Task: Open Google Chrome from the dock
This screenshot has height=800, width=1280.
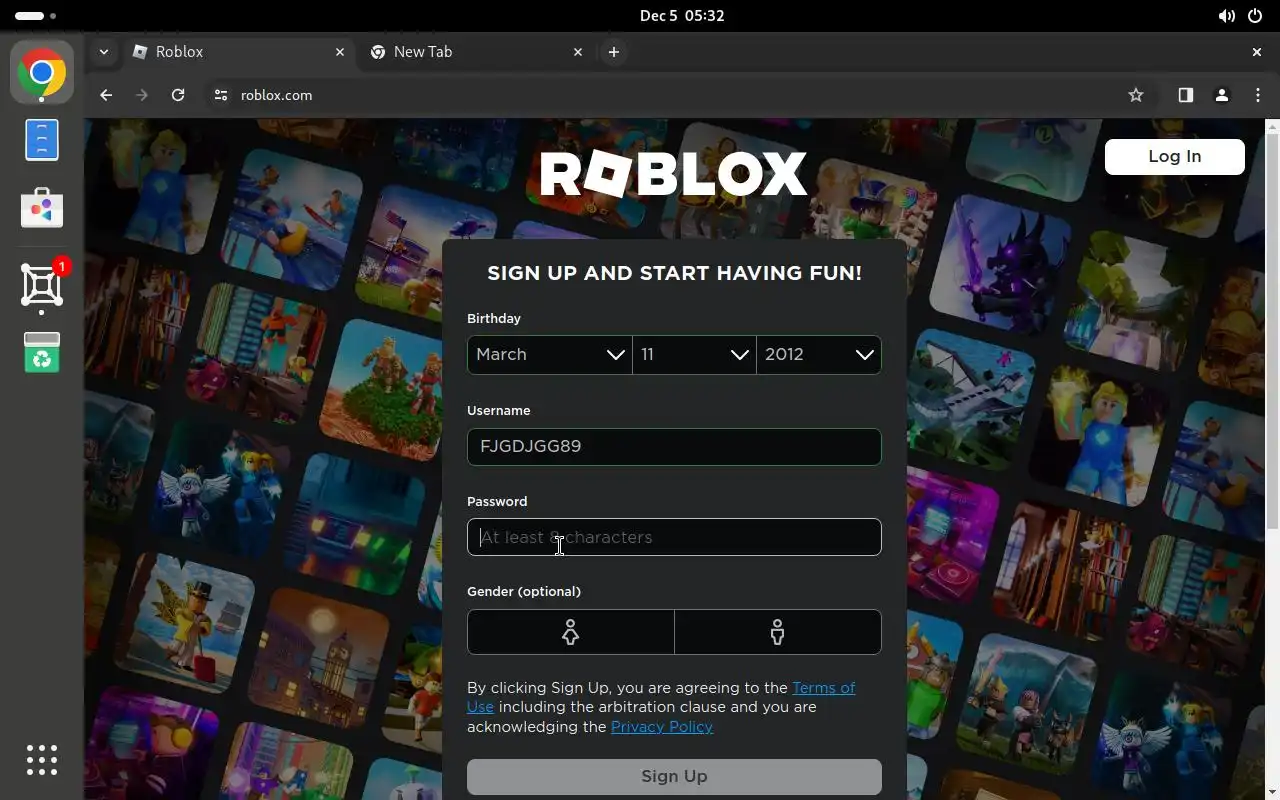Action: (x=42, y=73)
